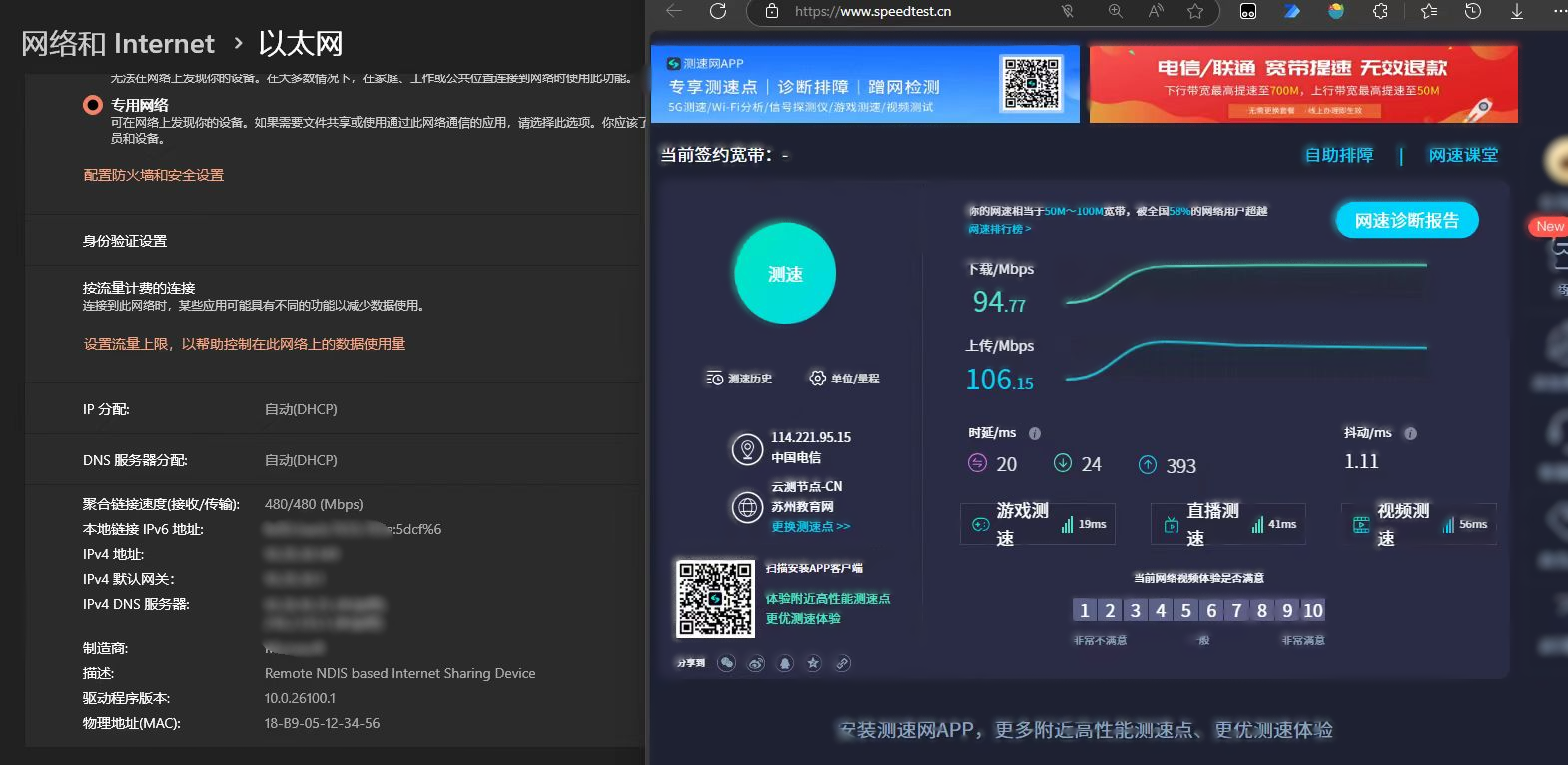This screenshot has width=1568, height=765.
Task: Click info icon beside 时延/ms
Action: click(x=1035, y=433)
